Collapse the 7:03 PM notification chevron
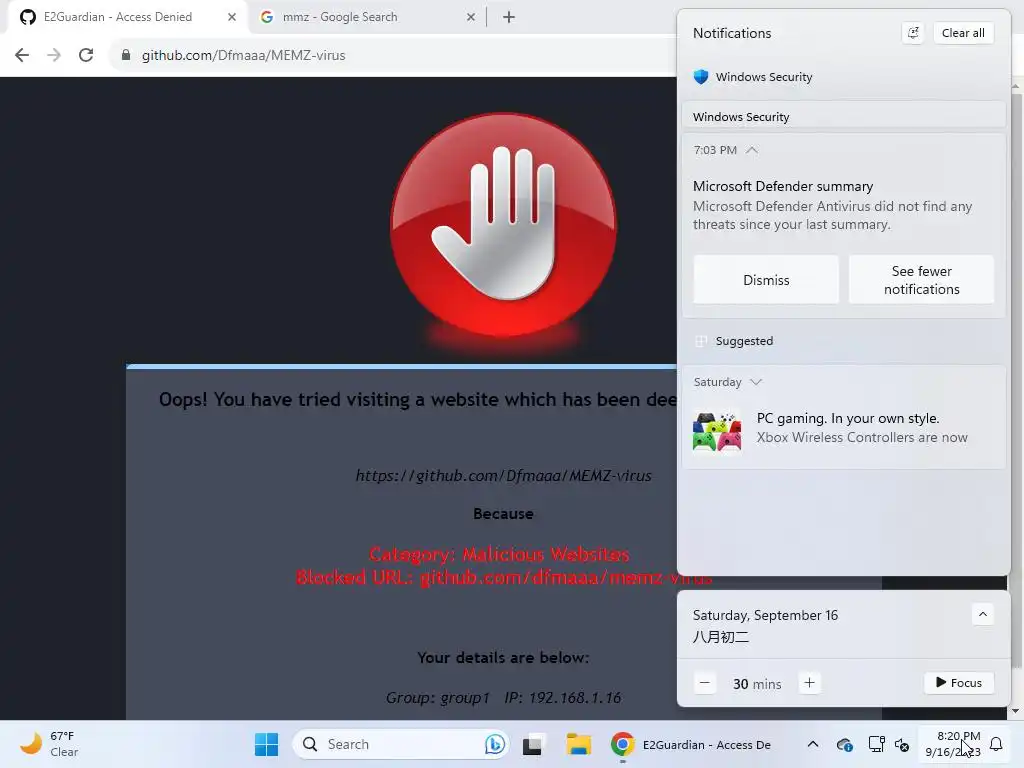The height and width of the screenshot is (768, 1024). [x=752, y=150]
